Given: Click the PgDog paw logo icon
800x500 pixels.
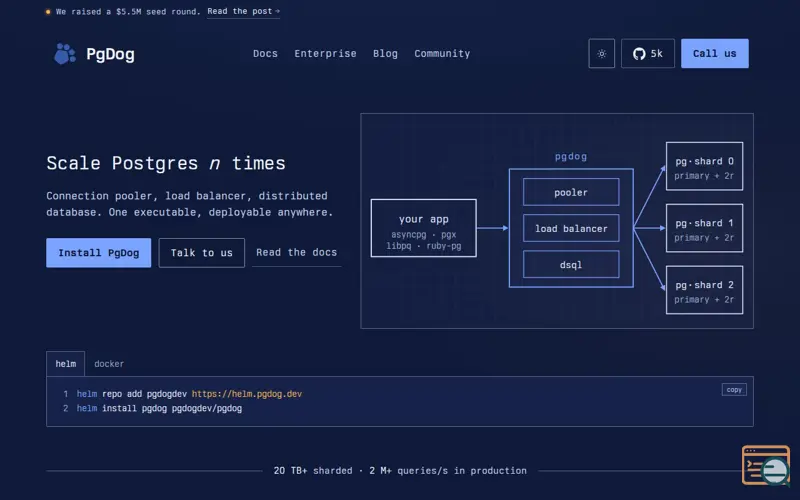Looking at the screenshot, I should (65, 54).
